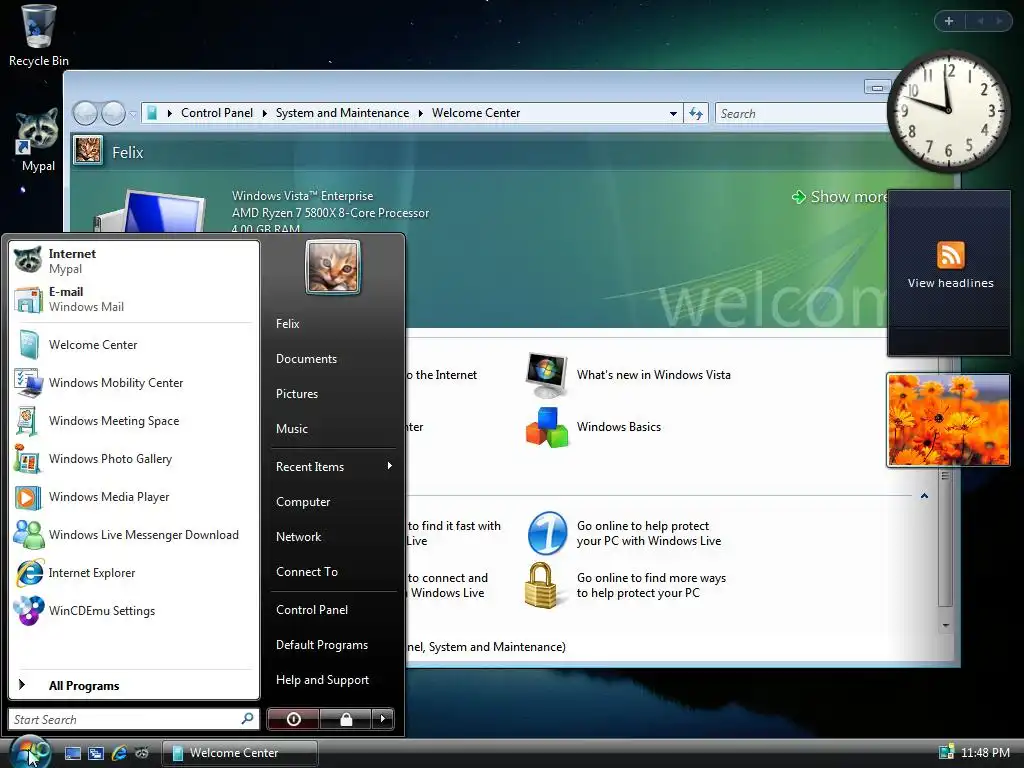Minimize the Welcome Center window

(x=877, y=87)
